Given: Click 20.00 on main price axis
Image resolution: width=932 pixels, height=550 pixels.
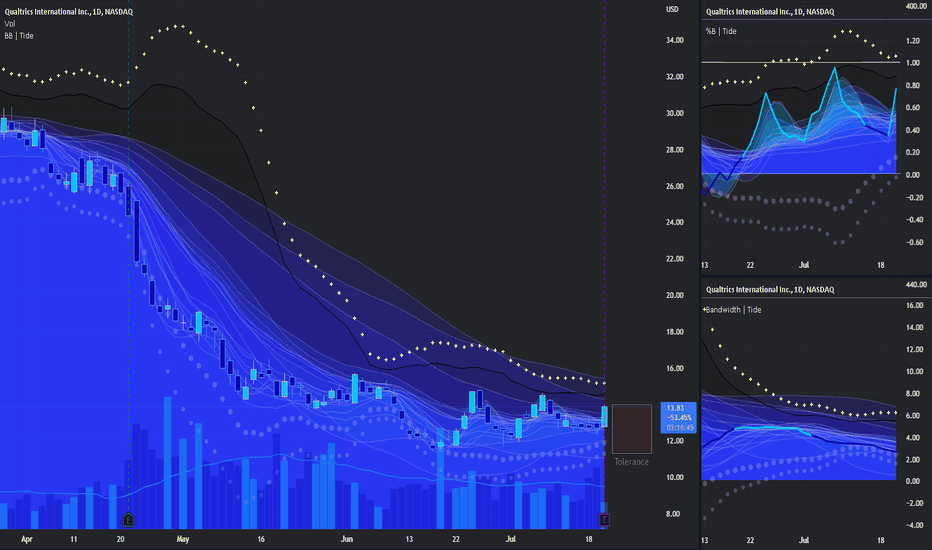Looking at the screenshot, I should (x=675, y=296).
